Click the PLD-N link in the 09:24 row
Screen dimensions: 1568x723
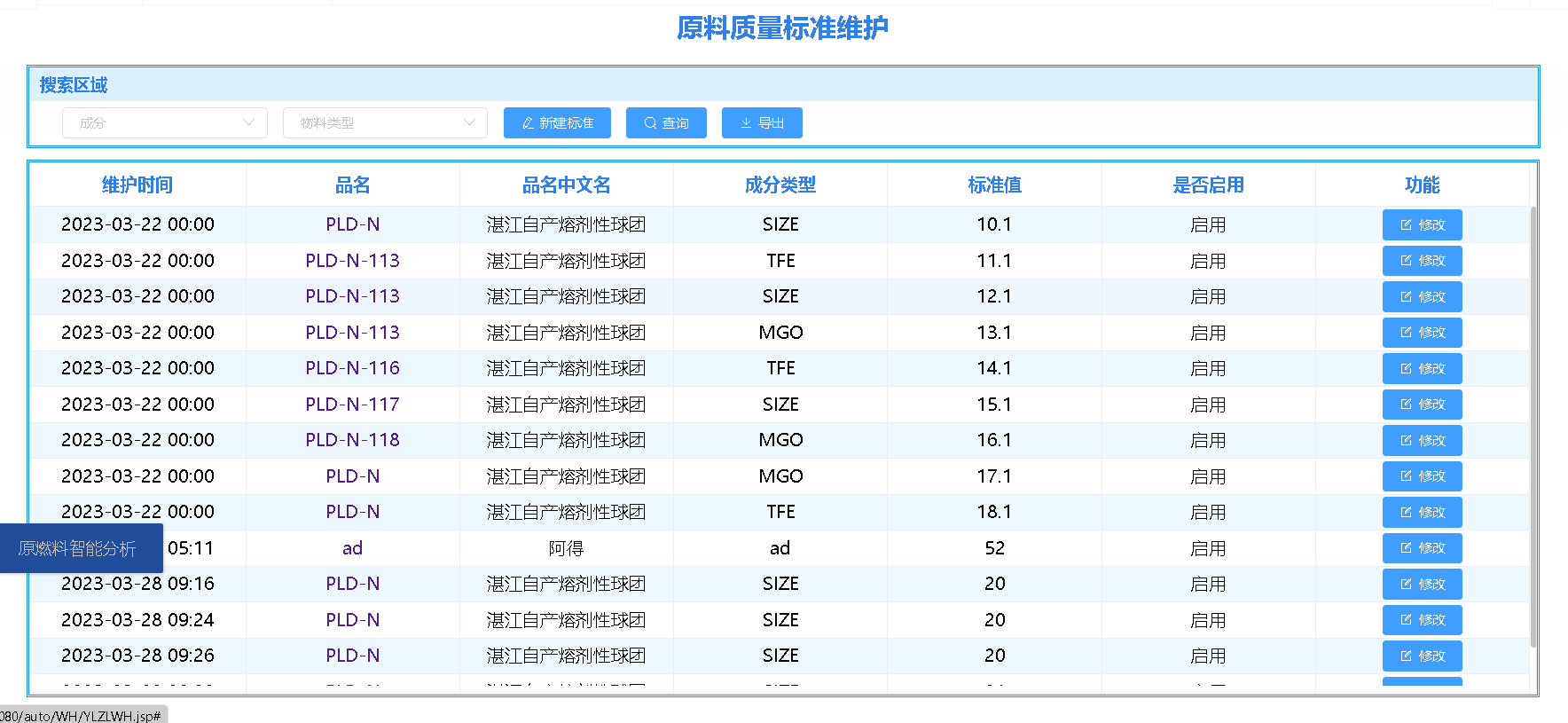click(x=352, y=620)
